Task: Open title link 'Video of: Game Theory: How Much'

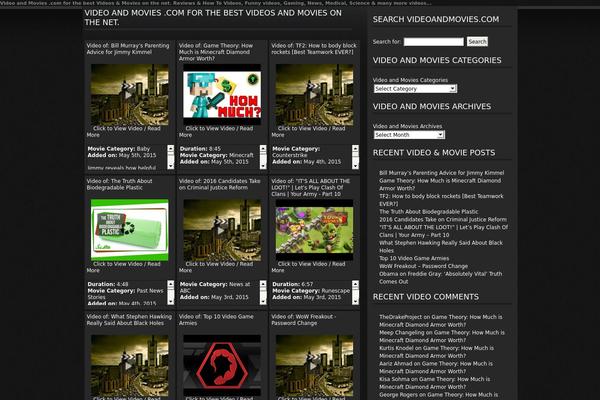Action: coord(216,52)
